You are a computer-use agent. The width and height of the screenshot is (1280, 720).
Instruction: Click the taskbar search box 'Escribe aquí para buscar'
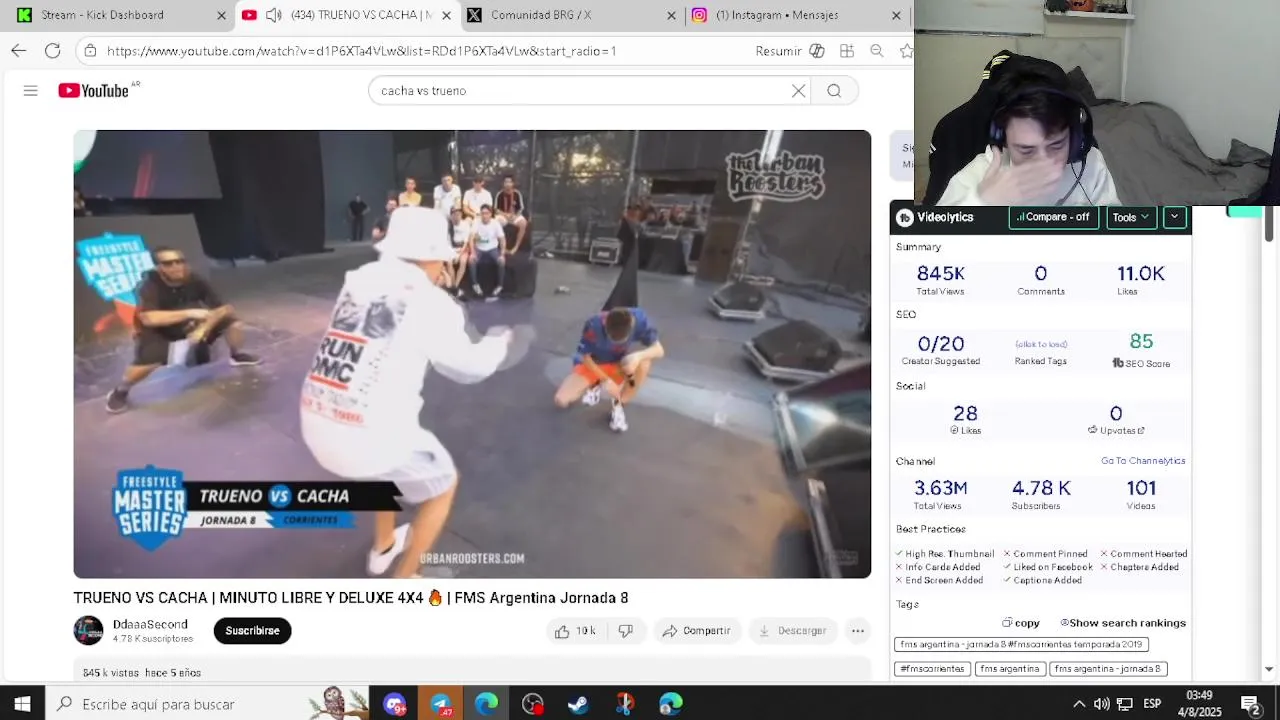(208, 704)
